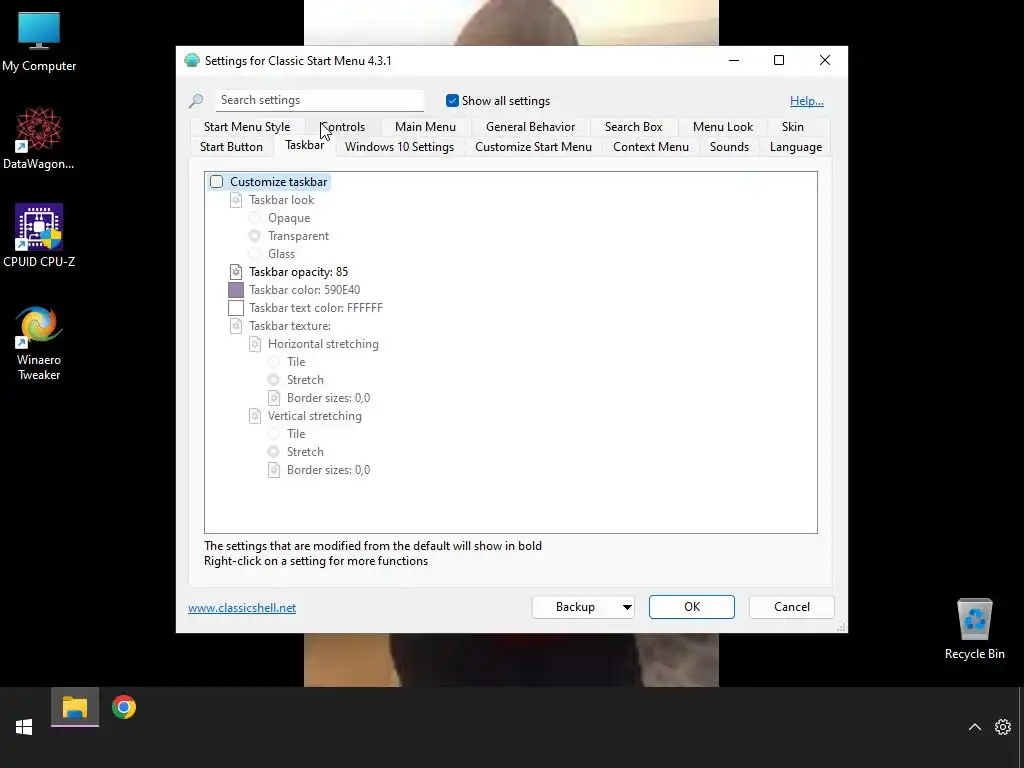Select the Opaque taskbar look
This screenshot has height=768, width=1024.
[255, 218]
